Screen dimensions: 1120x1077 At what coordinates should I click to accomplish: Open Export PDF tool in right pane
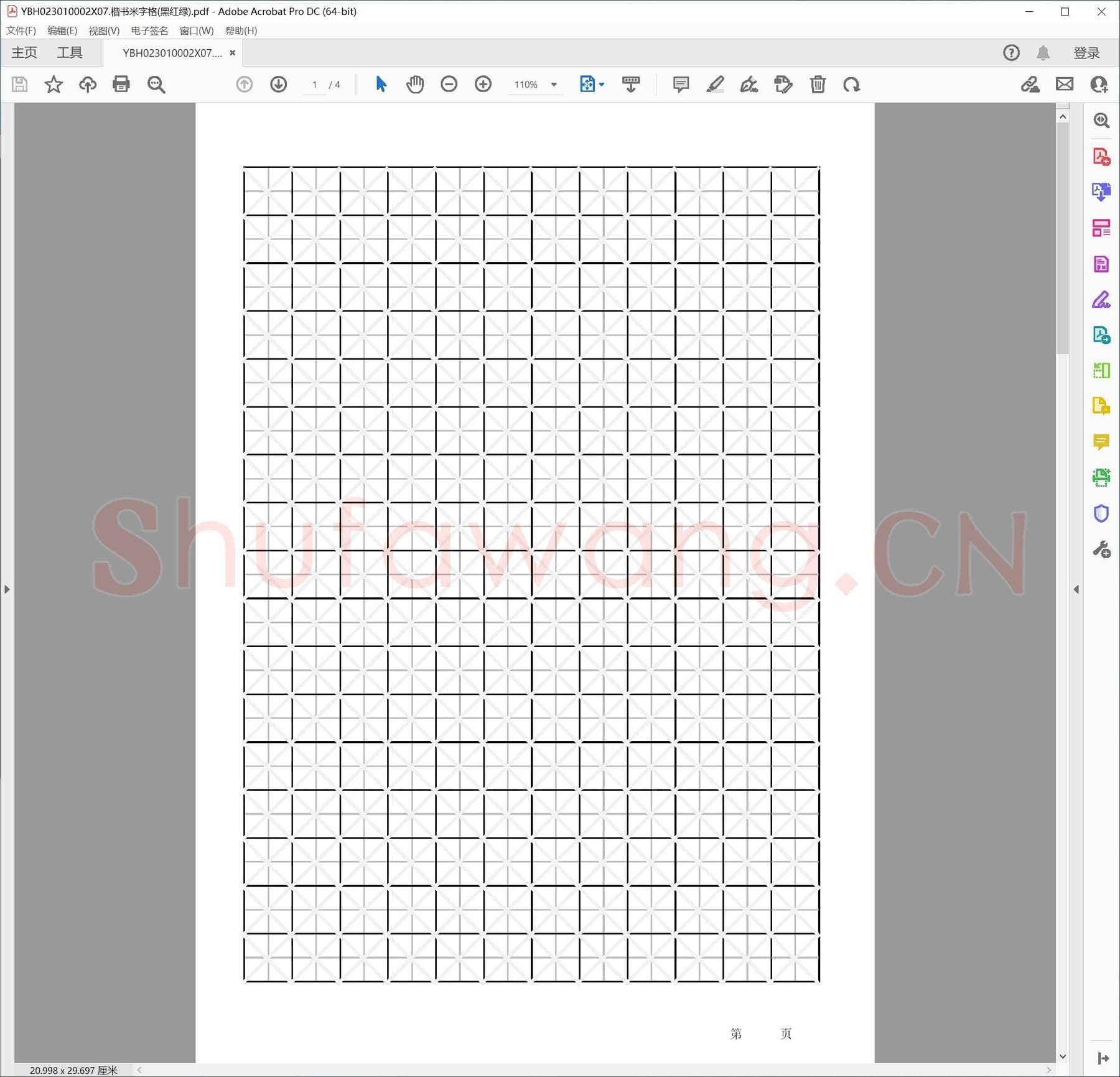(x=1101, y=192)
